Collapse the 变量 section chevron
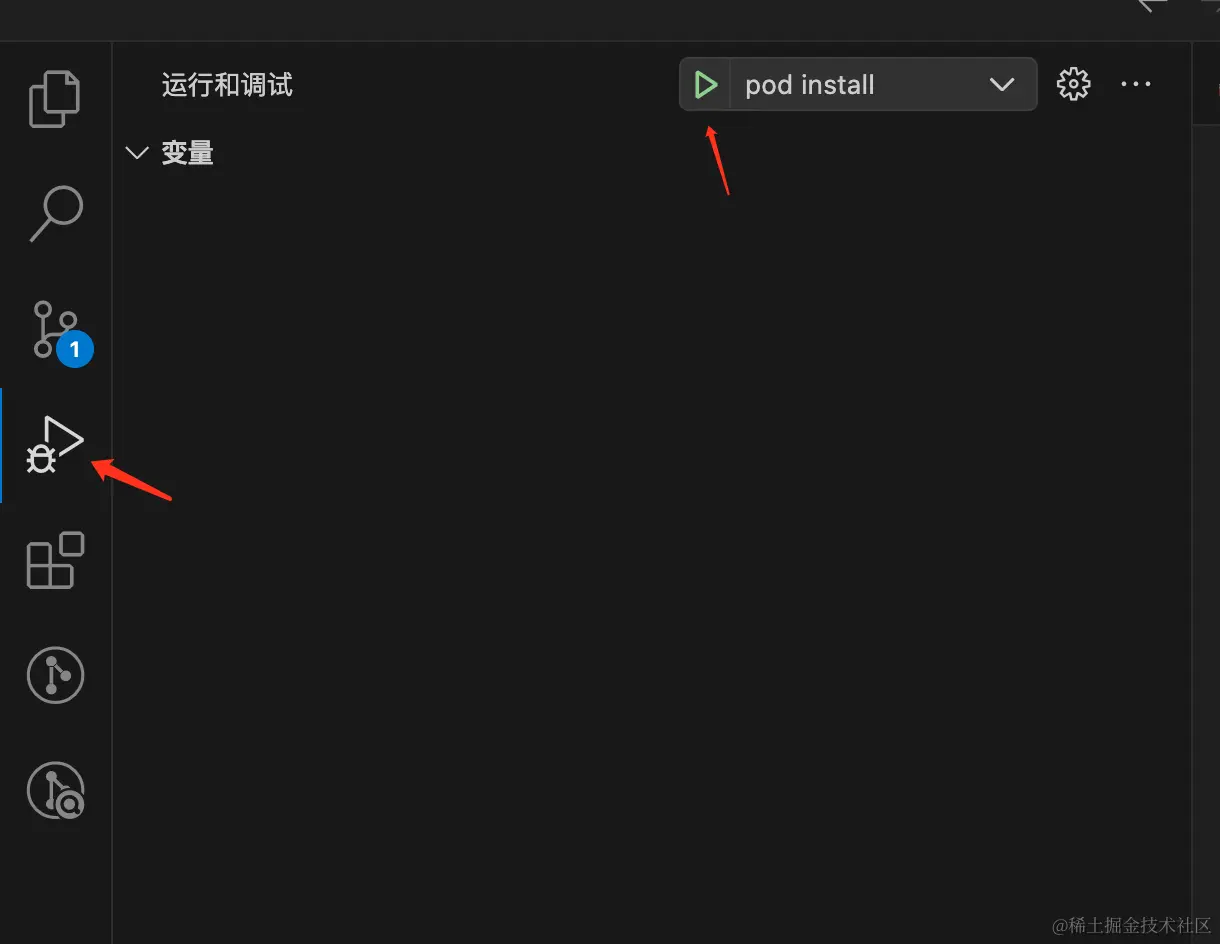 click(136, 153)
